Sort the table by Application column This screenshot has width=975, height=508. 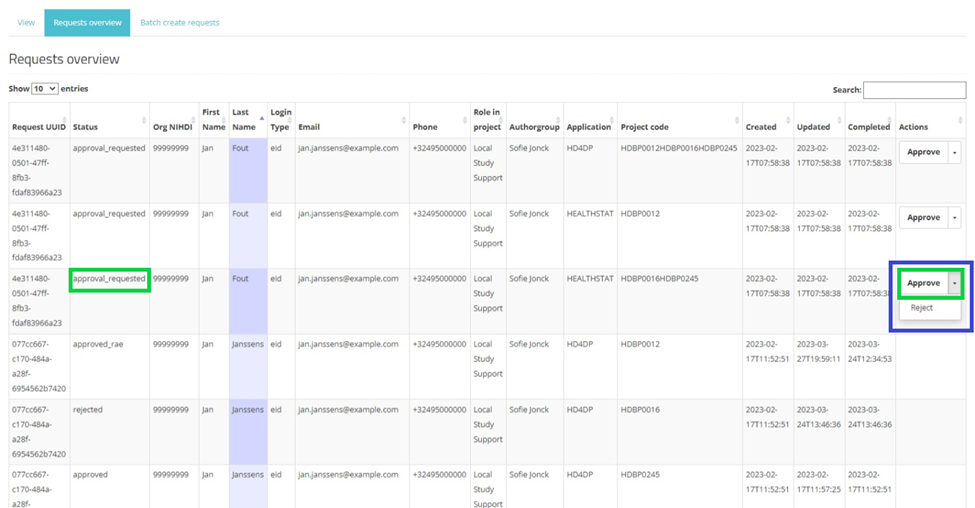click(589, 127)
